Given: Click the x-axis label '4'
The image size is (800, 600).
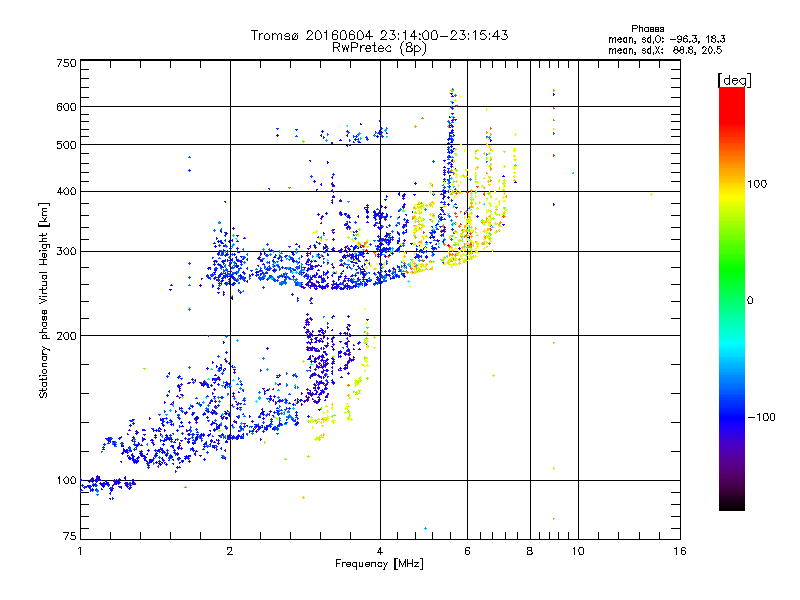Looking at the screenshot, I should click(380, 551).
